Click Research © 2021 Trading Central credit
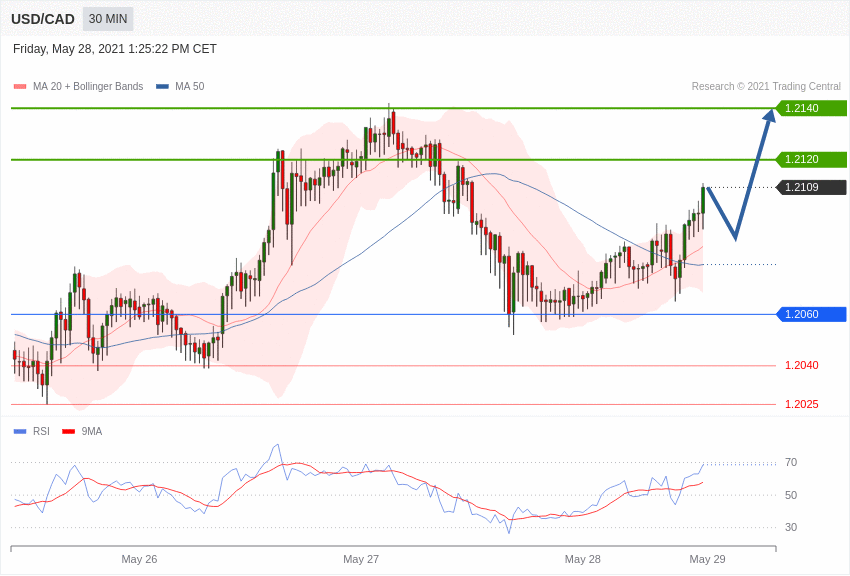 (x=766, y=87)
